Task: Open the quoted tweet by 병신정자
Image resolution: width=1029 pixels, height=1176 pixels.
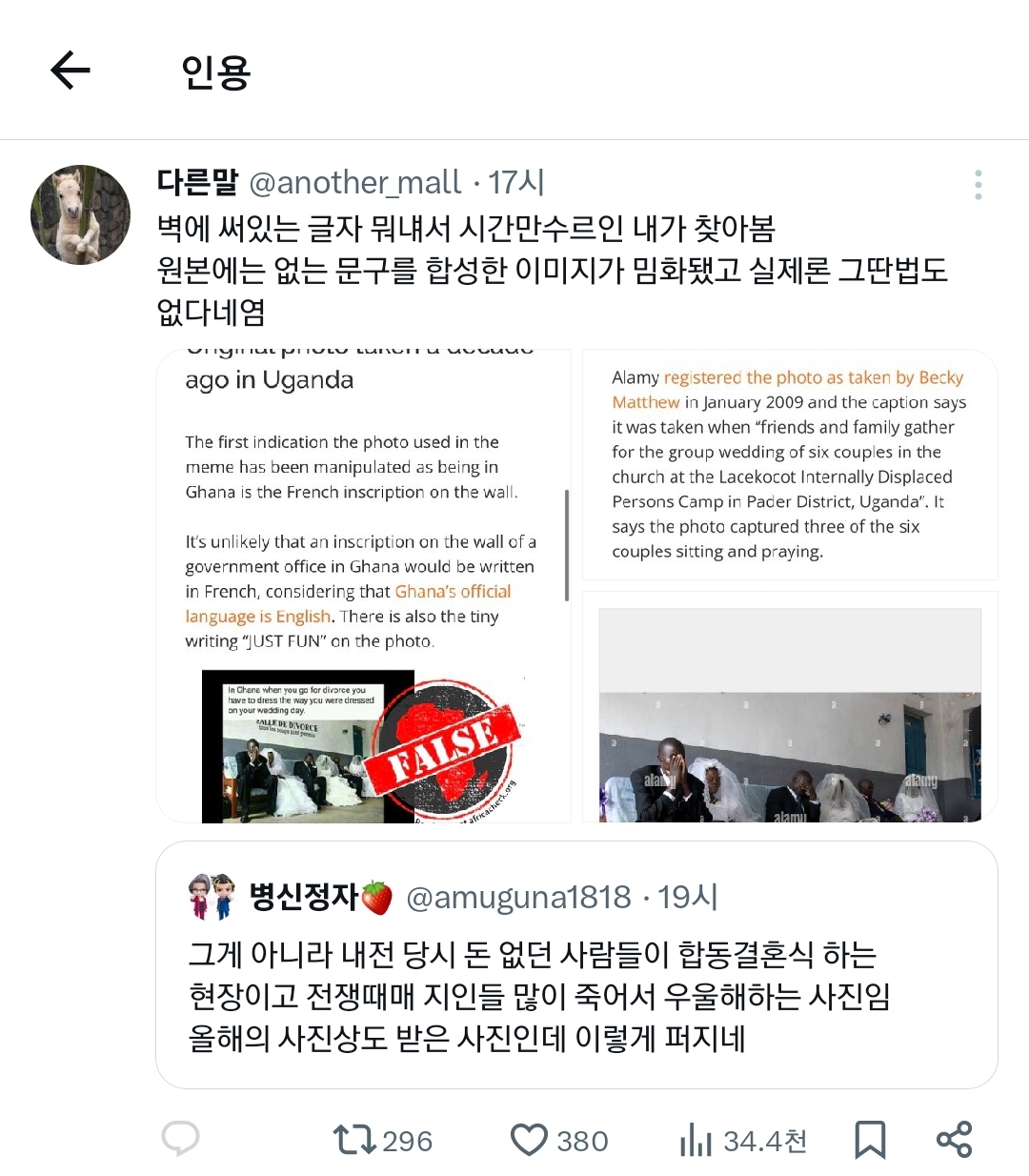Action: pyautogui.click(x=576, y=964)
